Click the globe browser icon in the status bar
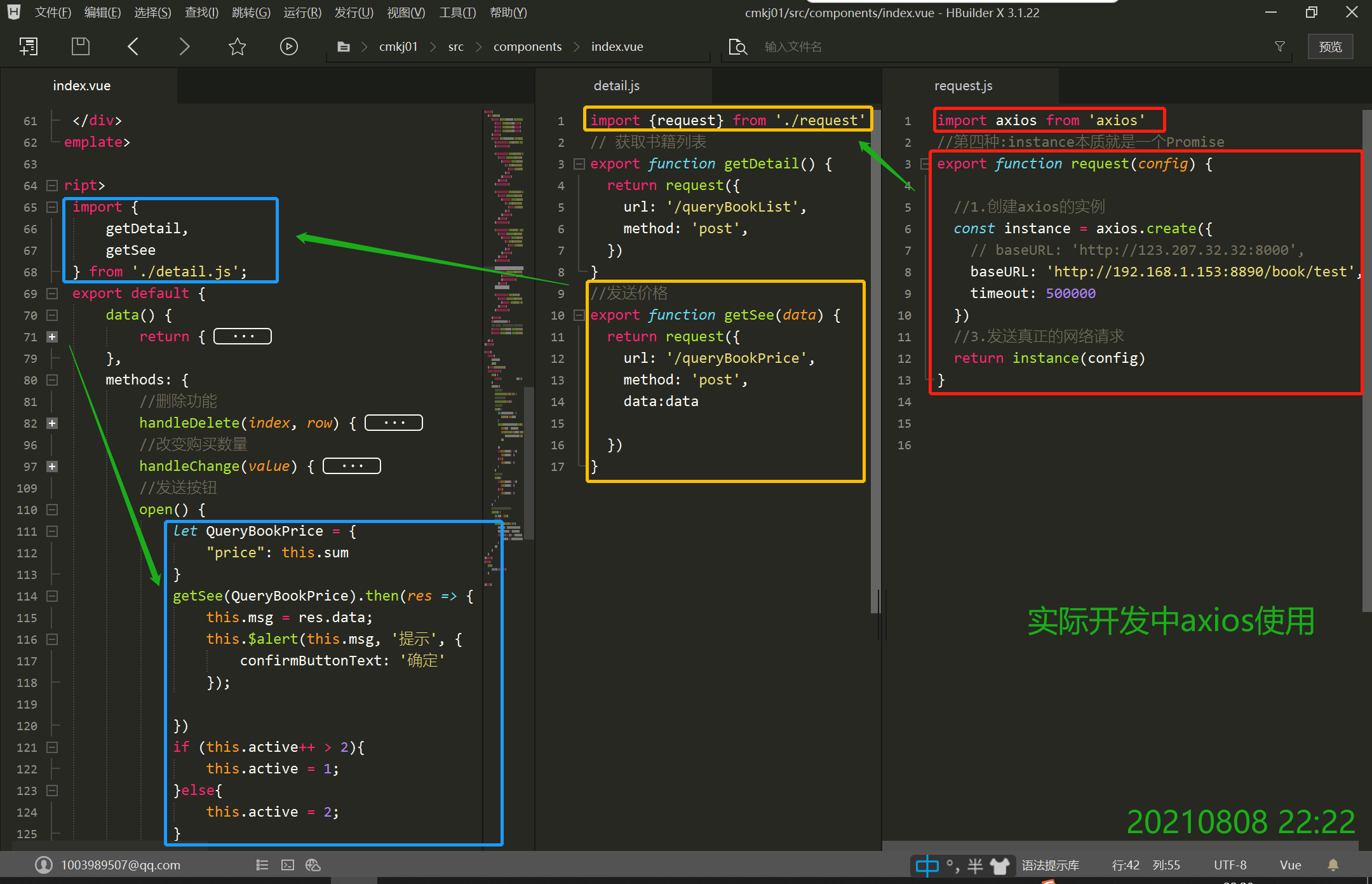 point(313,865)
